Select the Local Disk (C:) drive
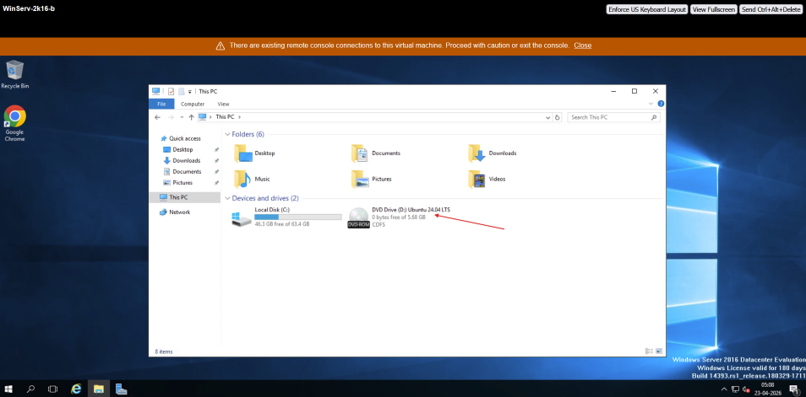This screenshot has width=806, height=397. [x=286, y=217]
